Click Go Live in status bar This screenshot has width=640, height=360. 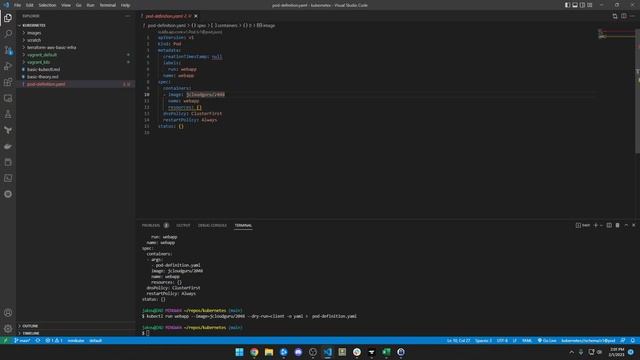point(547,340)
